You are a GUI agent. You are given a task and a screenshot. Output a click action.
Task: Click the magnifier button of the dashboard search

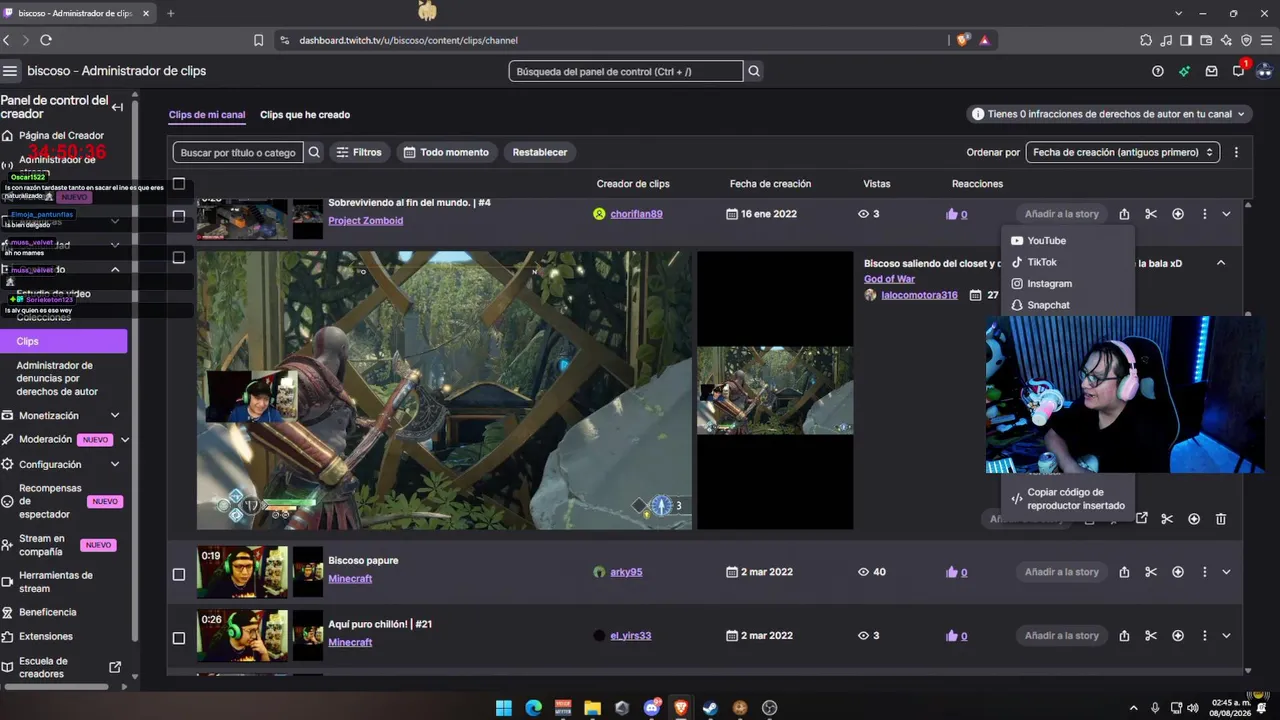[x=754, y=71]
